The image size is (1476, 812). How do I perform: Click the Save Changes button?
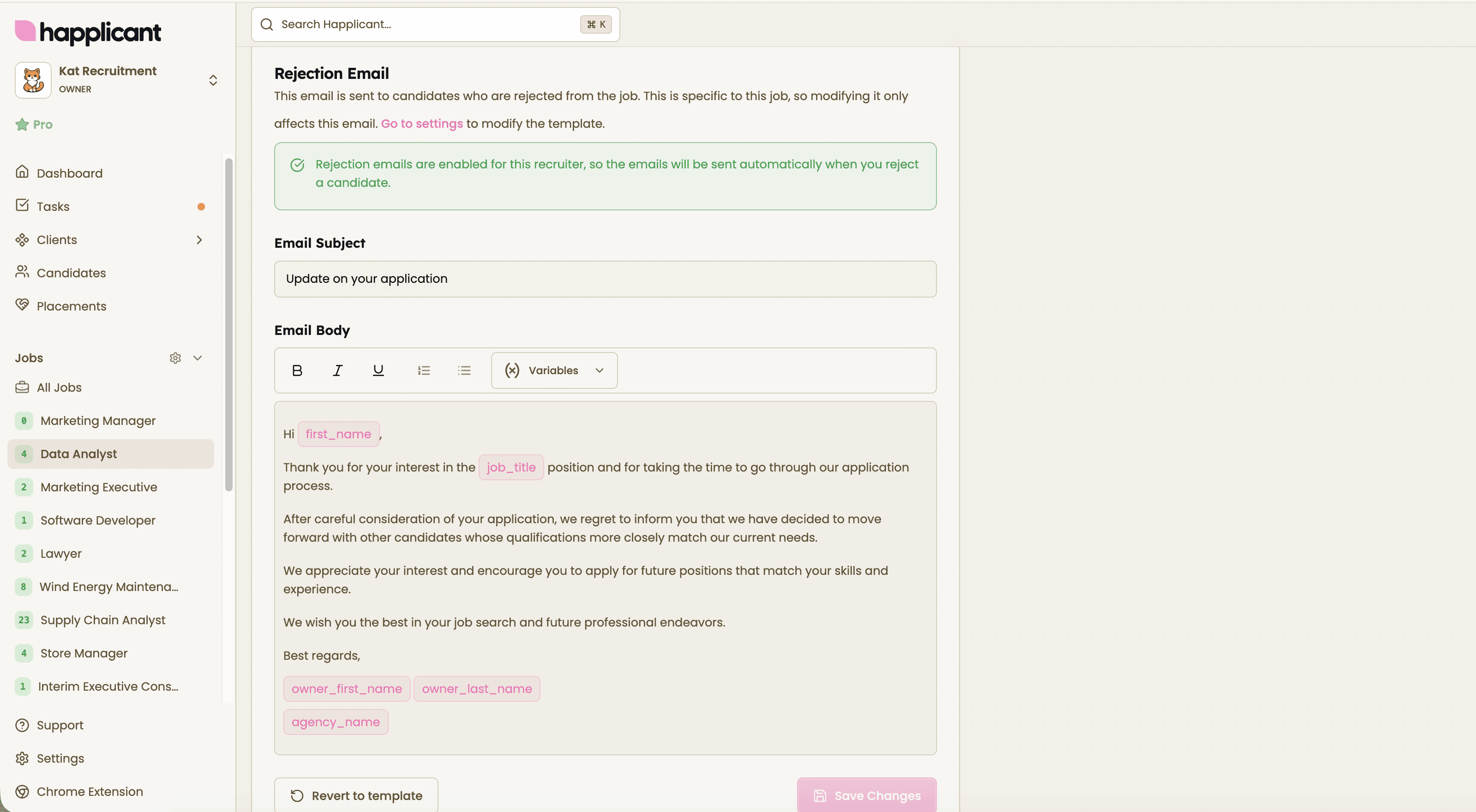[866, 795]
